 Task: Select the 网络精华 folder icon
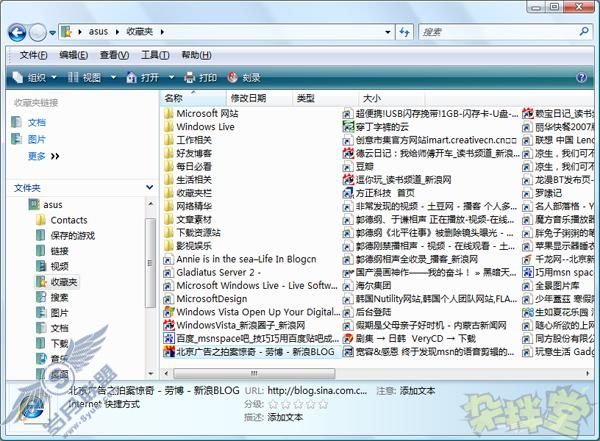[168, 206]
